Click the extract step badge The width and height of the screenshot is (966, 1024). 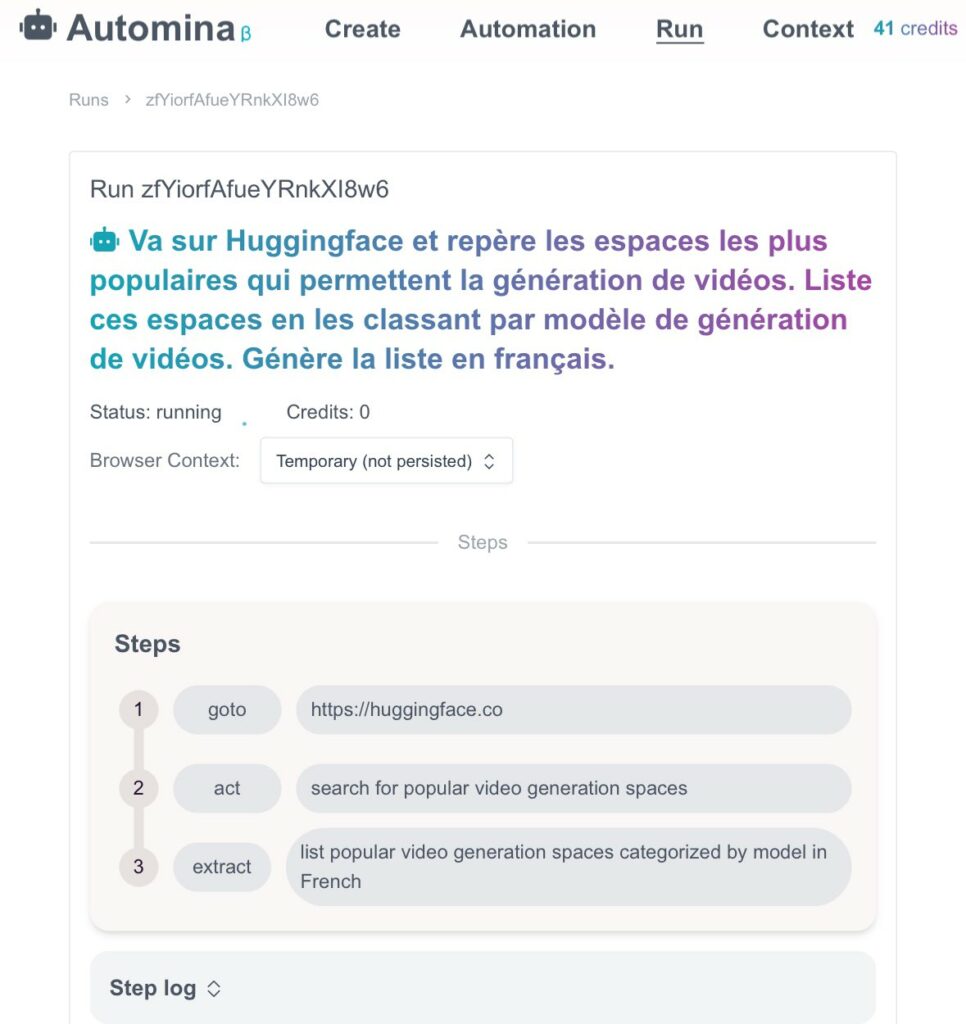point(222,866)
